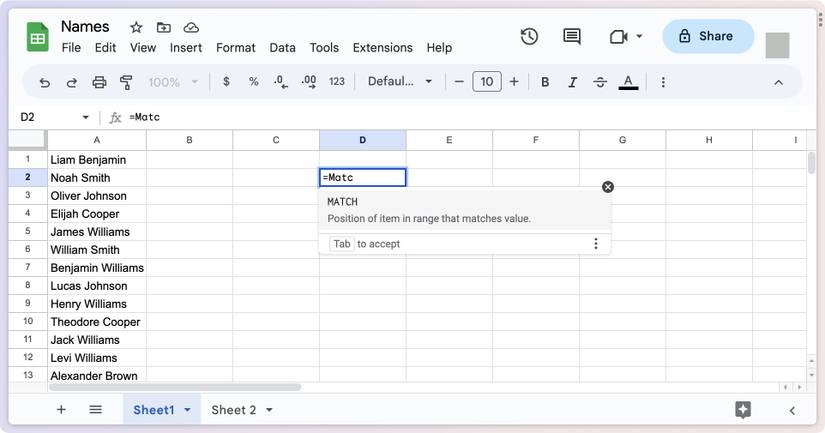Switch to Sheet 2 tab

[x=233, y=410]
